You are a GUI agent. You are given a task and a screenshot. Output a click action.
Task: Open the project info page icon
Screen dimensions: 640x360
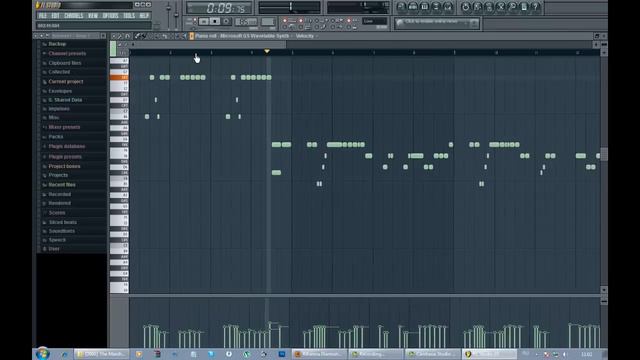[524, 7]
